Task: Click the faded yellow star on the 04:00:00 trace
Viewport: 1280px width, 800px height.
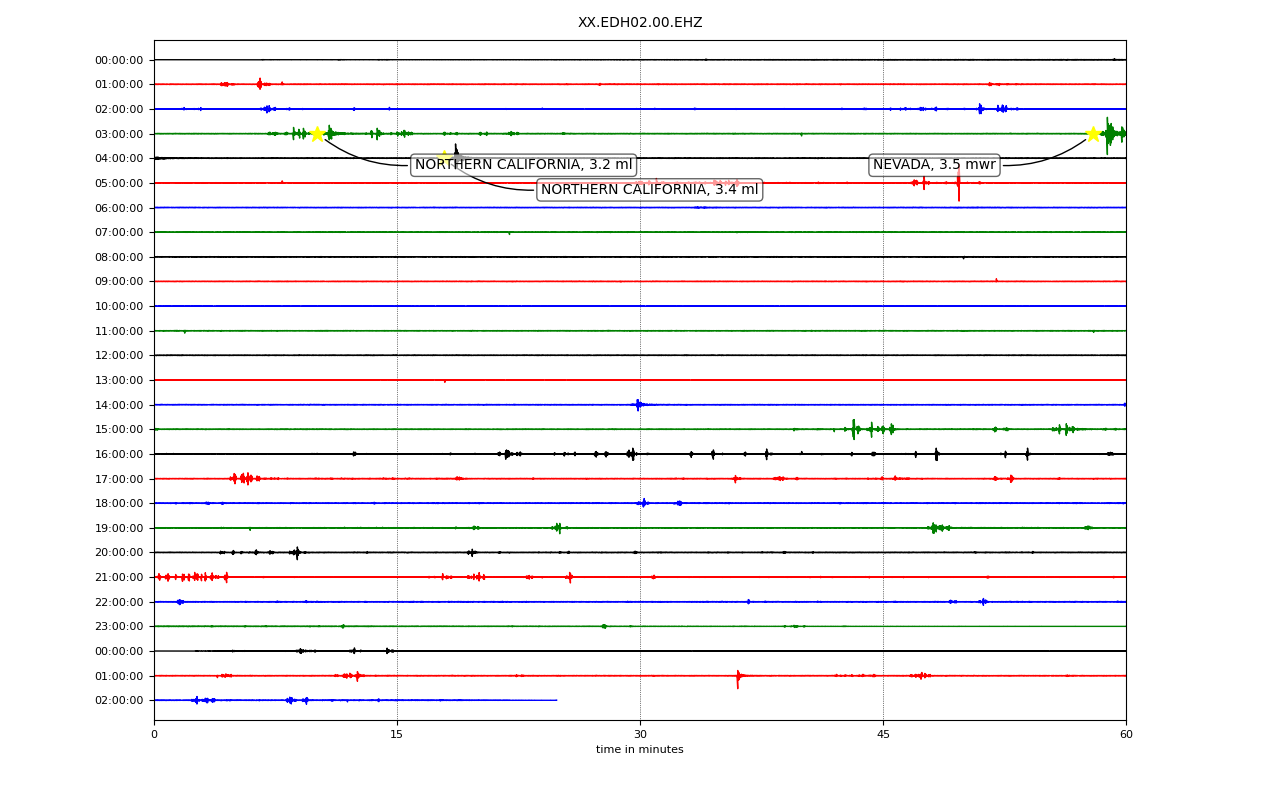Action: pos(444,157)
